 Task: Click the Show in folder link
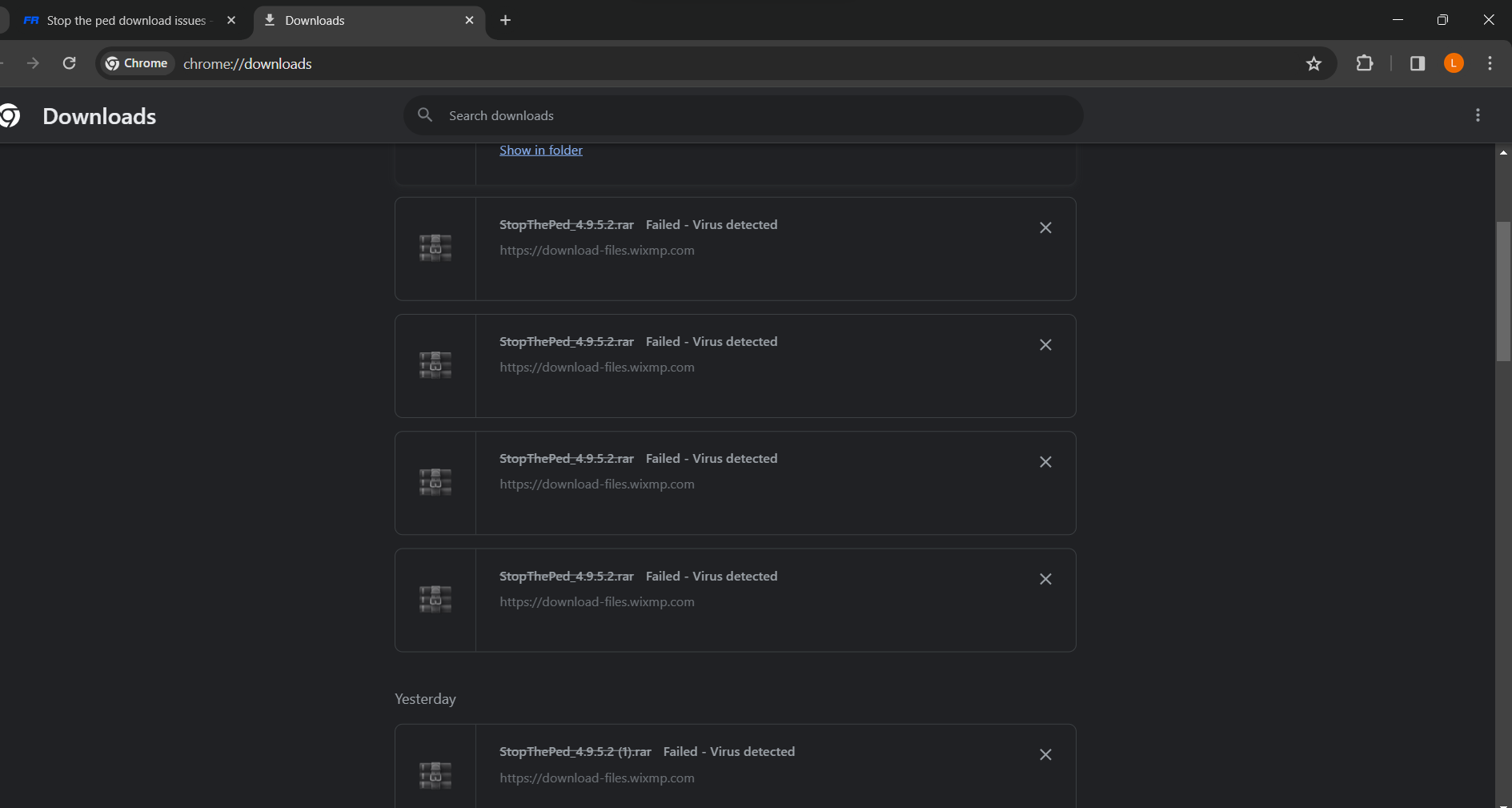pos(541,150)
